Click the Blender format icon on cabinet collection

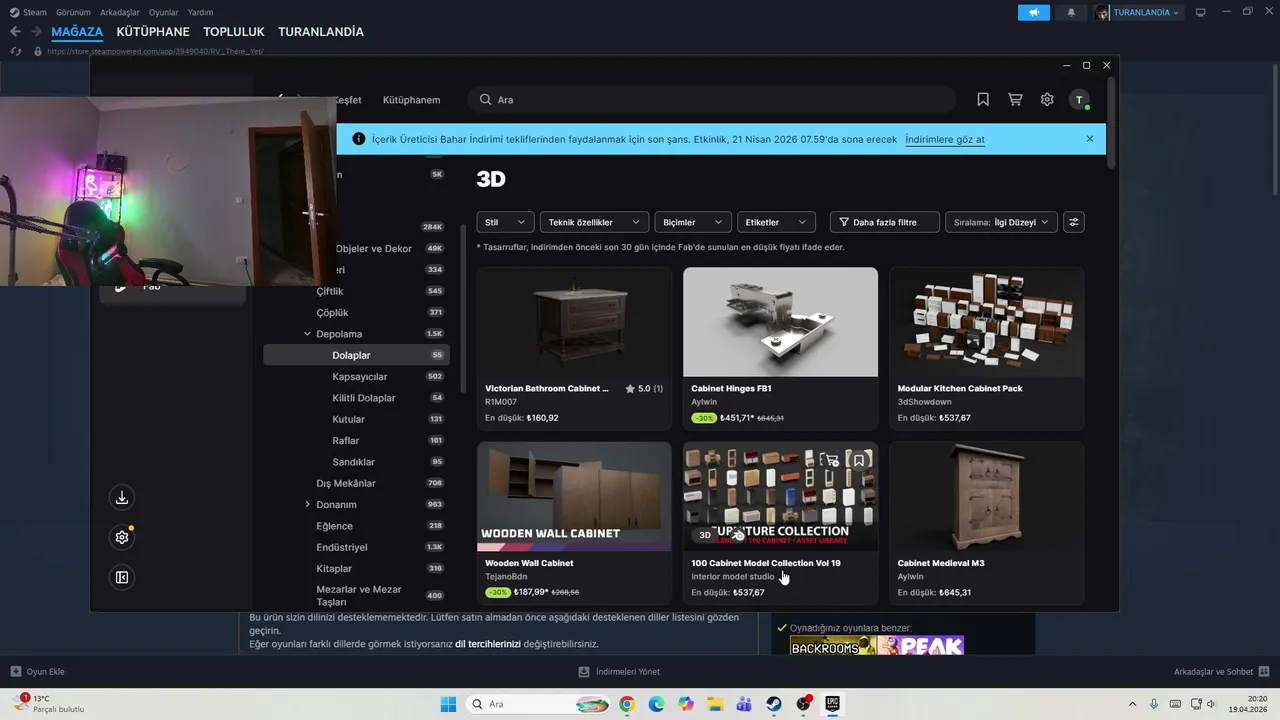[739, 535]
